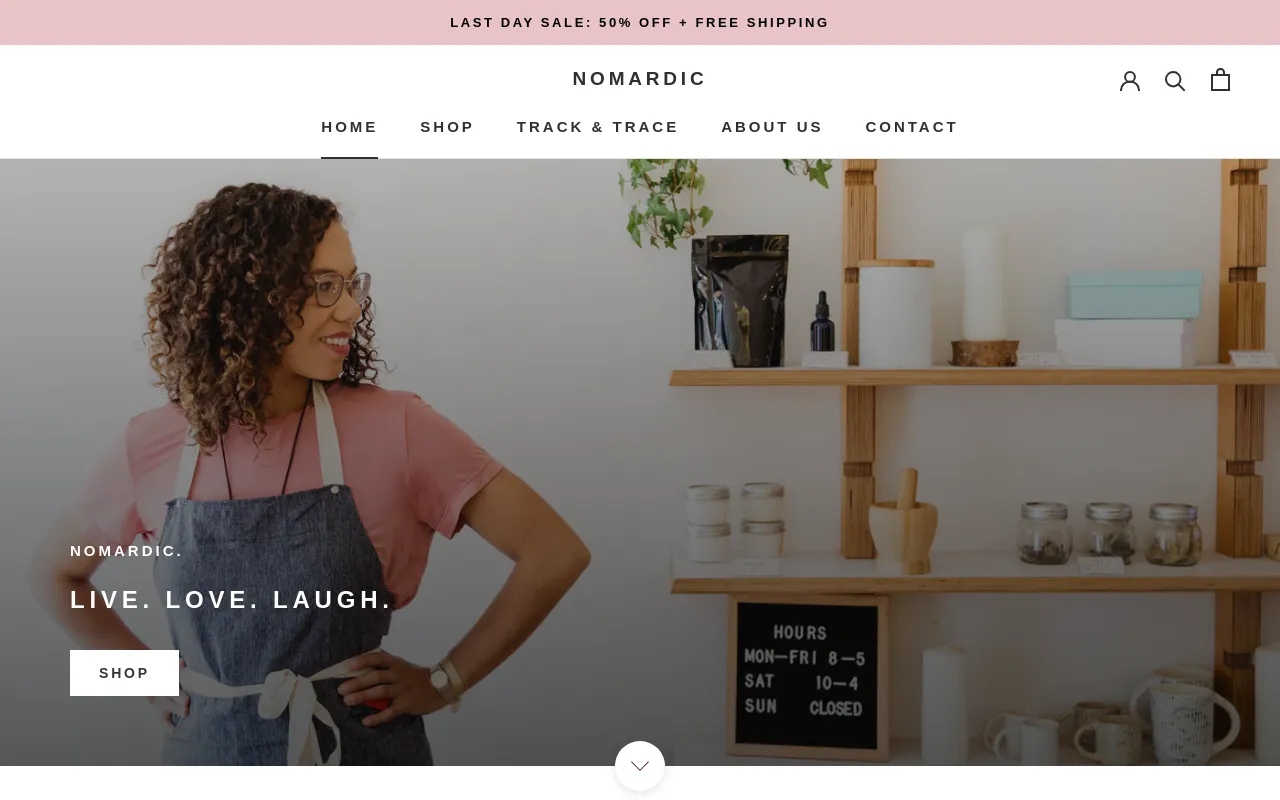The width and height of the screenshot is (1280, 800).
Task: Go to SHOP in navigation menu
Action: pyautogui.click(x=447, y=127)
